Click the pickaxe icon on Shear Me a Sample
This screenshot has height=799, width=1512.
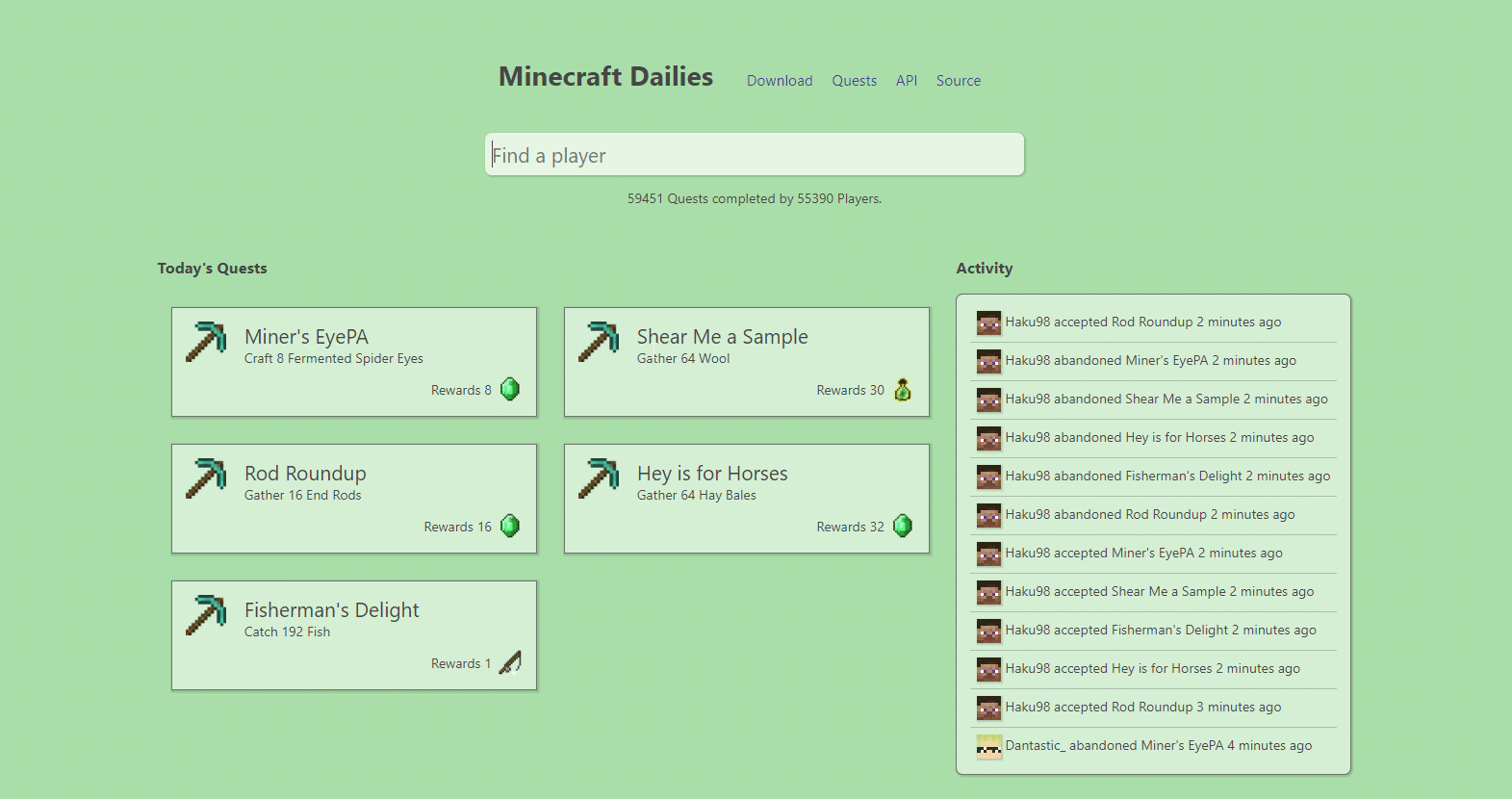point(599,342)
